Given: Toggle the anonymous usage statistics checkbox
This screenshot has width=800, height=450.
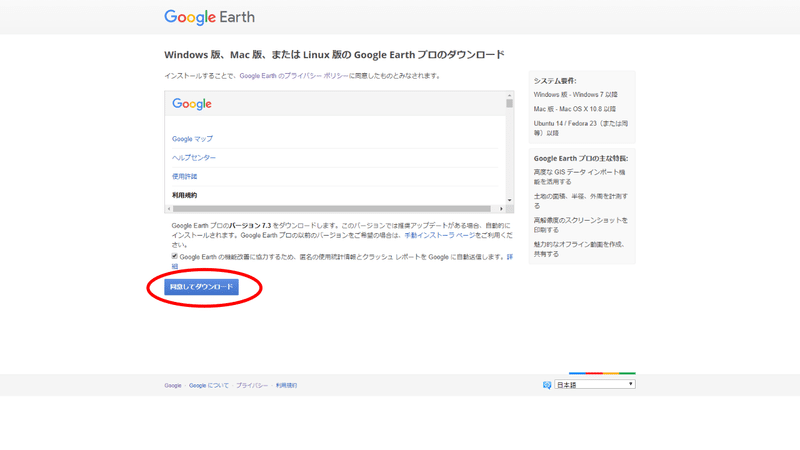Looking at the screenshot, I should (x=174, y=256).
